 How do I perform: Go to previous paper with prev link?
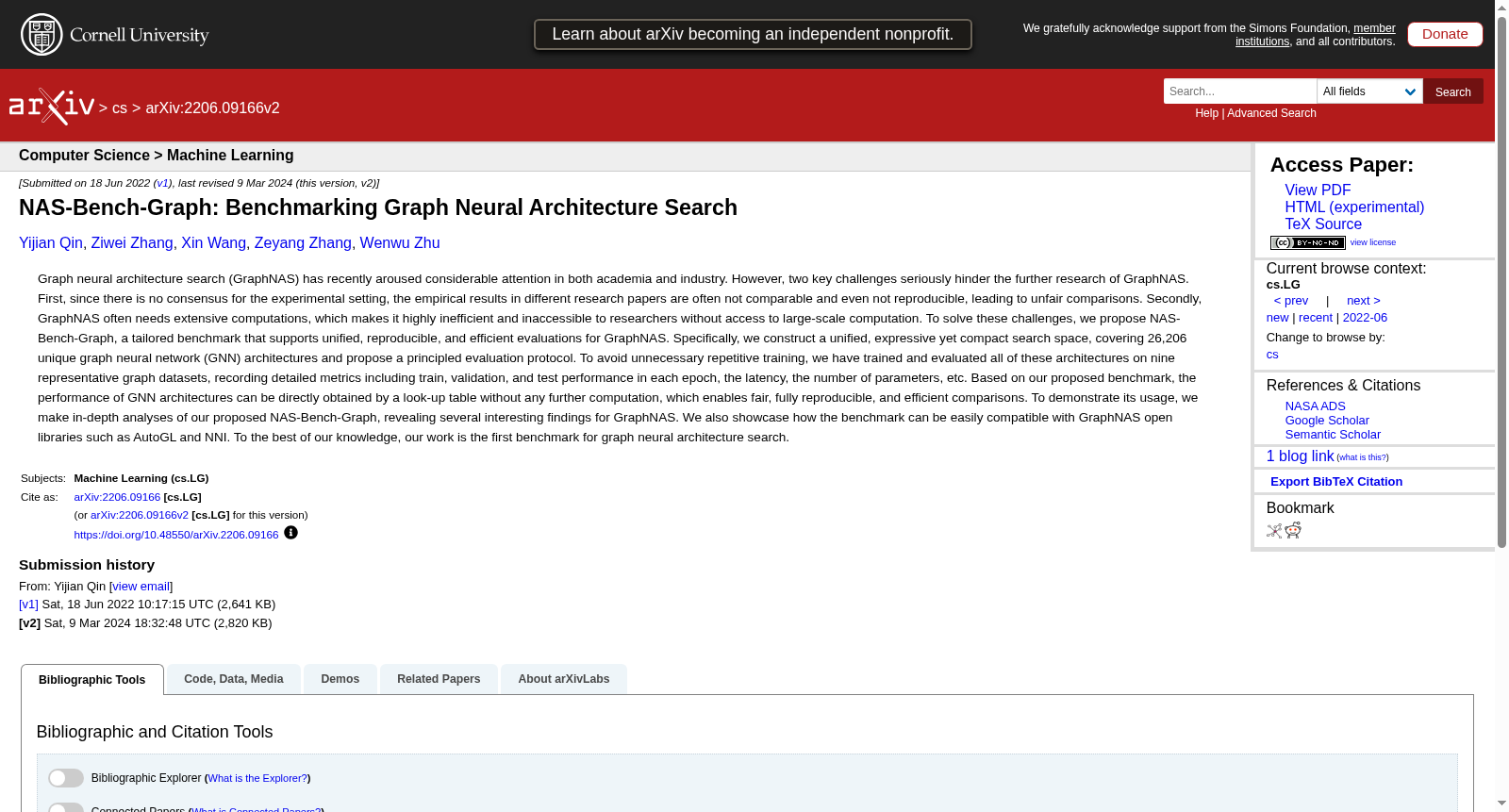[1290, 301]
